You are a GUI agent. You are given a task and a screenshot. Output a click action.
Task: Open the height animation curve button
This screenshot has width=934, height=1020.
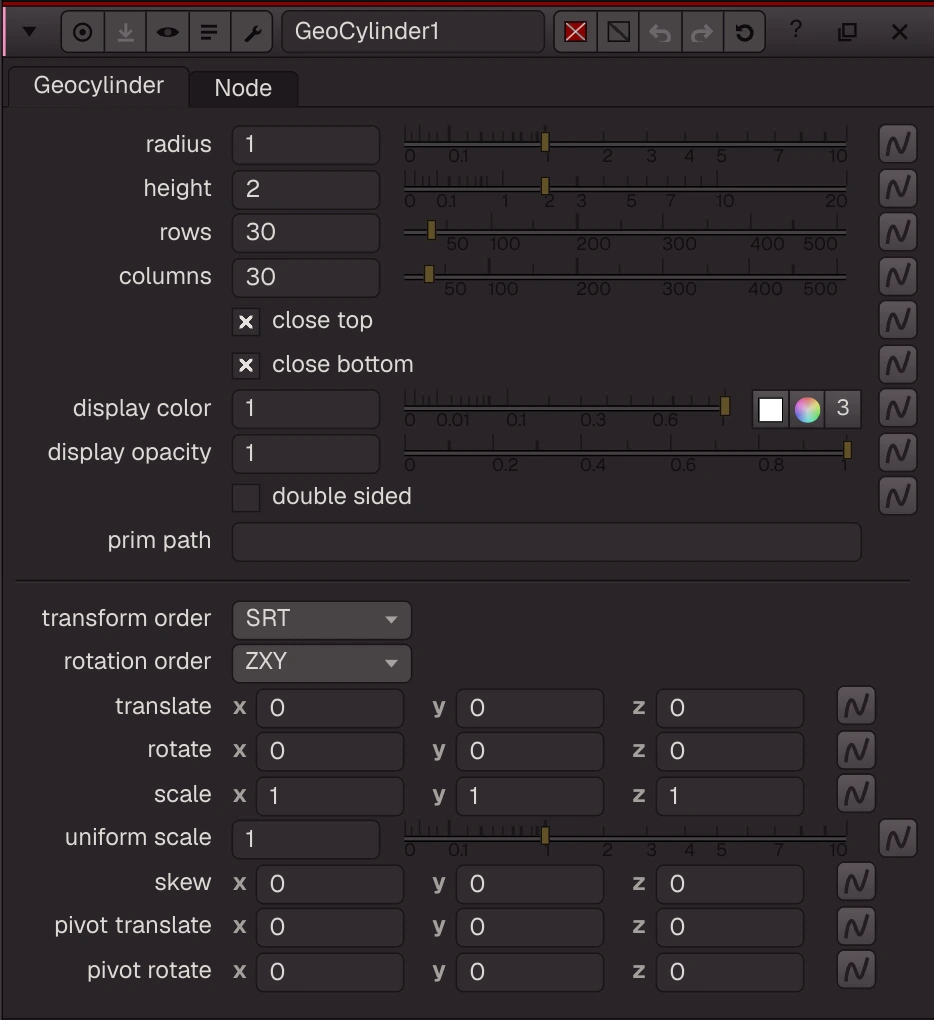[898, 188]
